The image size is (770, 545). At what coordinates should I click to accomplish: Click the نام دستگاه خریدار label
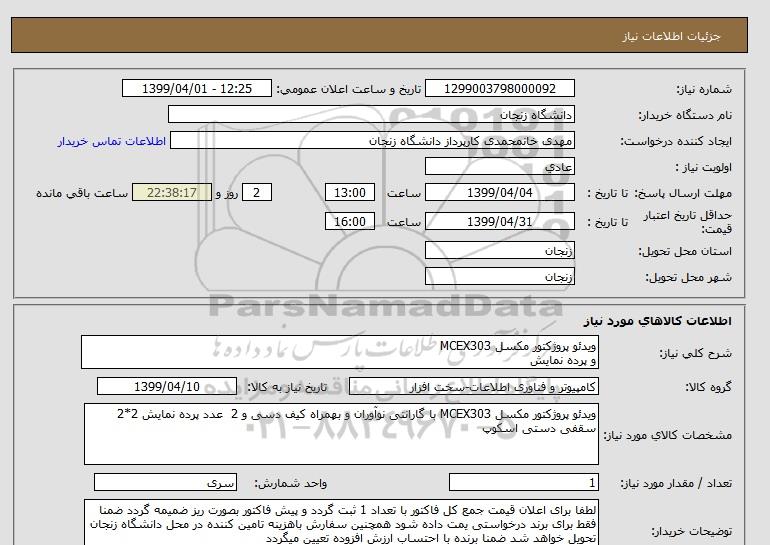(685, 115)
